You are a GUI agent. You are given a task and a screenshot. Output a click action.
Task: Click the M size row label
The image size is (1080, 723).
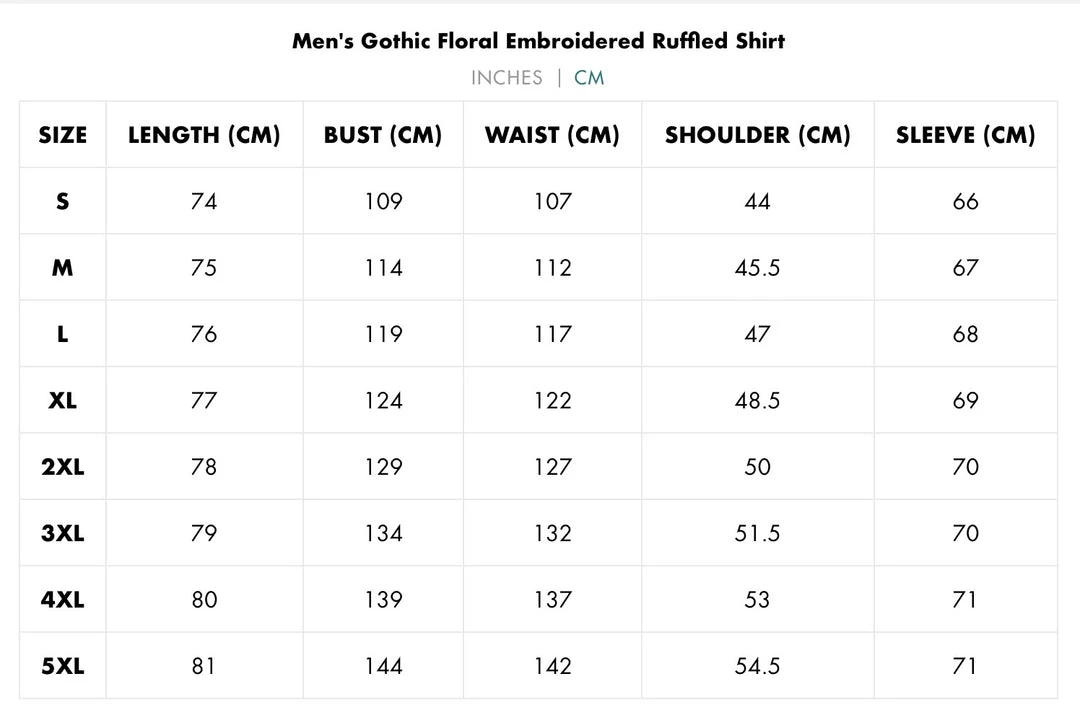point(63,268)
